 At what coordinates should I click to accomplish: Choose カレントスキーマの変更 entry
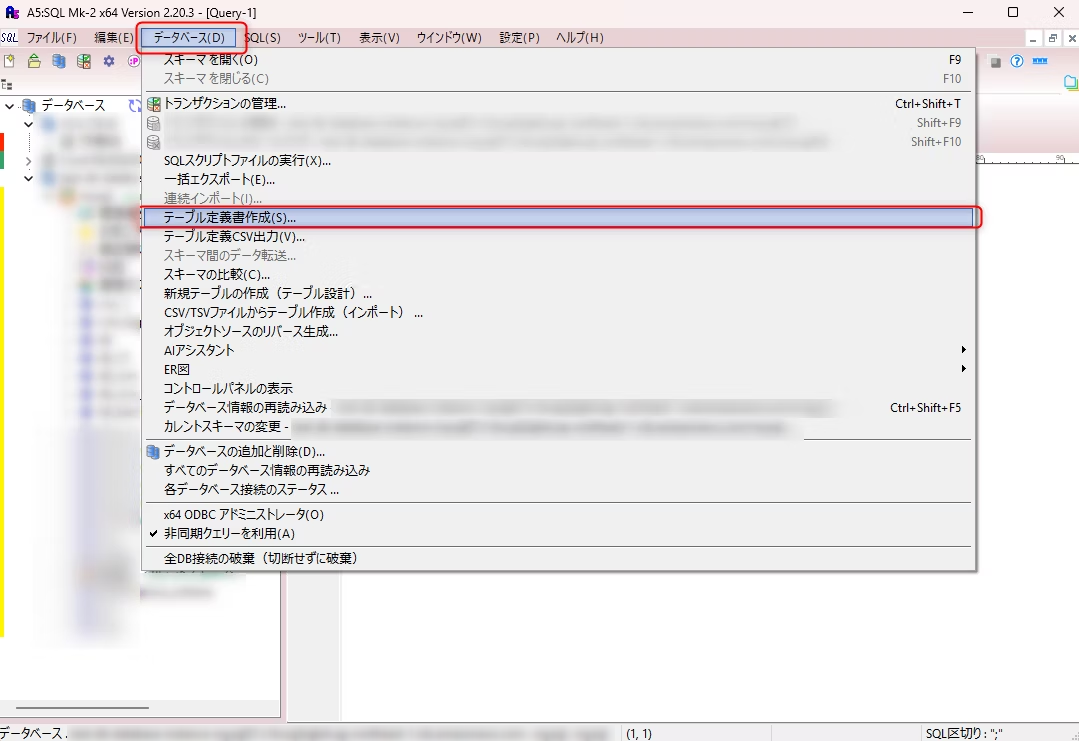[x=559, y=427]
